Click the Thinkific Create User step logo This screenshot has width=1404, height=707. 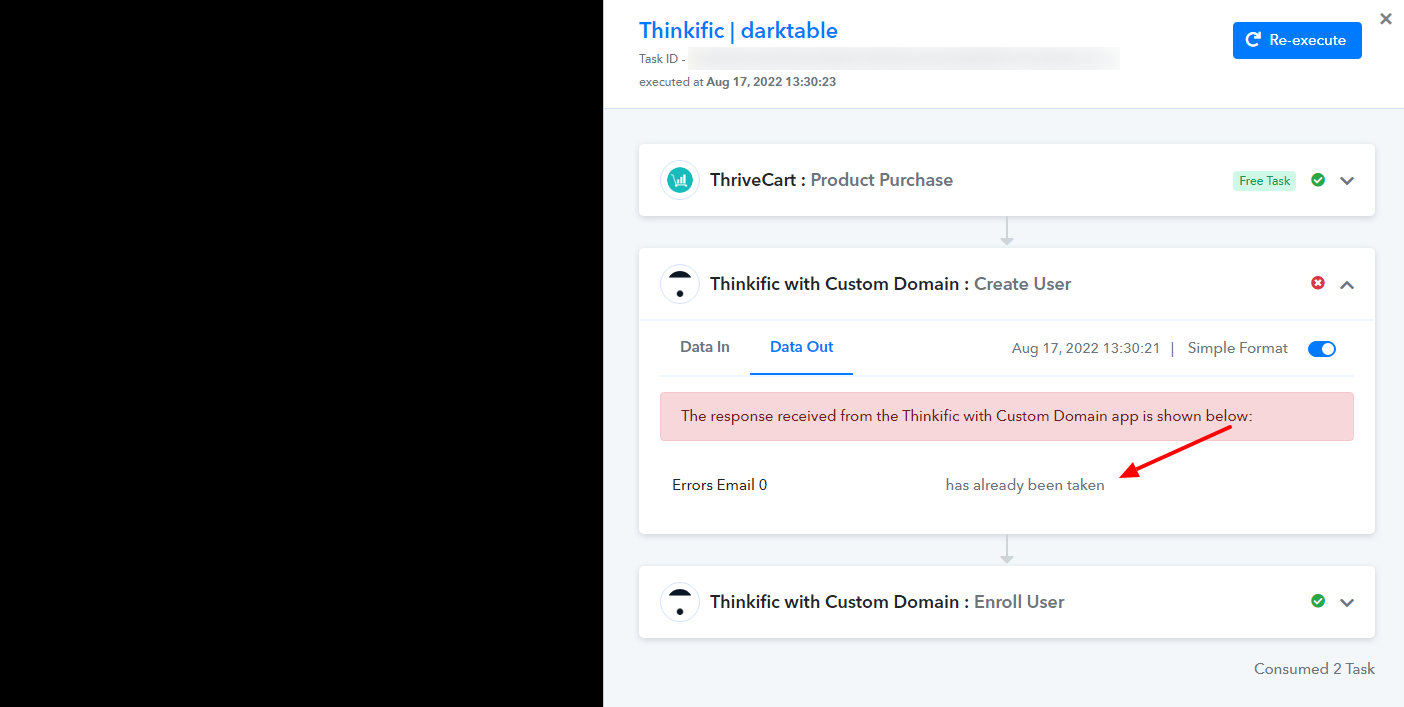click(x=680, y=284)
